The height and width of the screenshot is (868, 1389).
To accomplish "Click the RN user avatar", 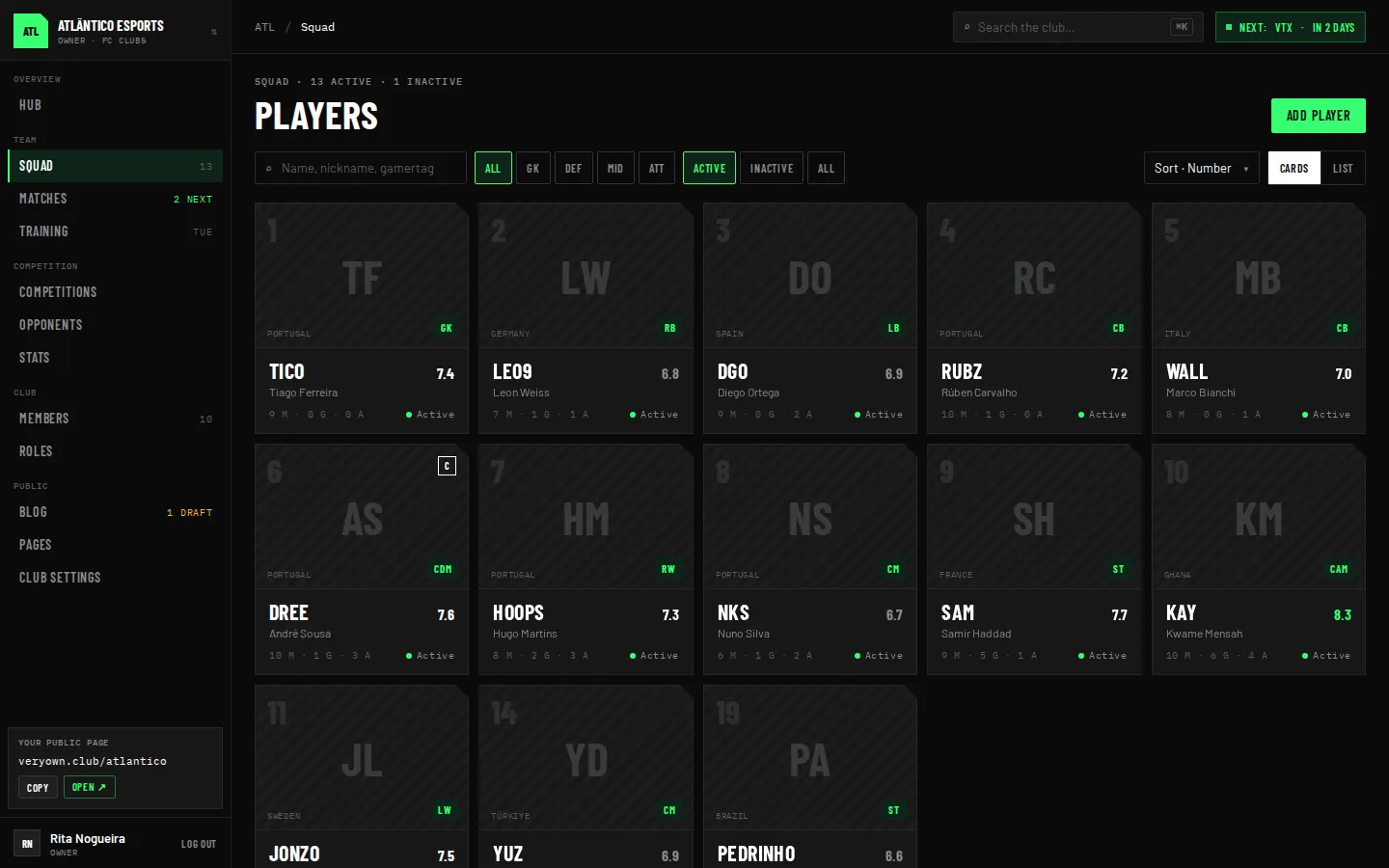I will click(27, 844).
